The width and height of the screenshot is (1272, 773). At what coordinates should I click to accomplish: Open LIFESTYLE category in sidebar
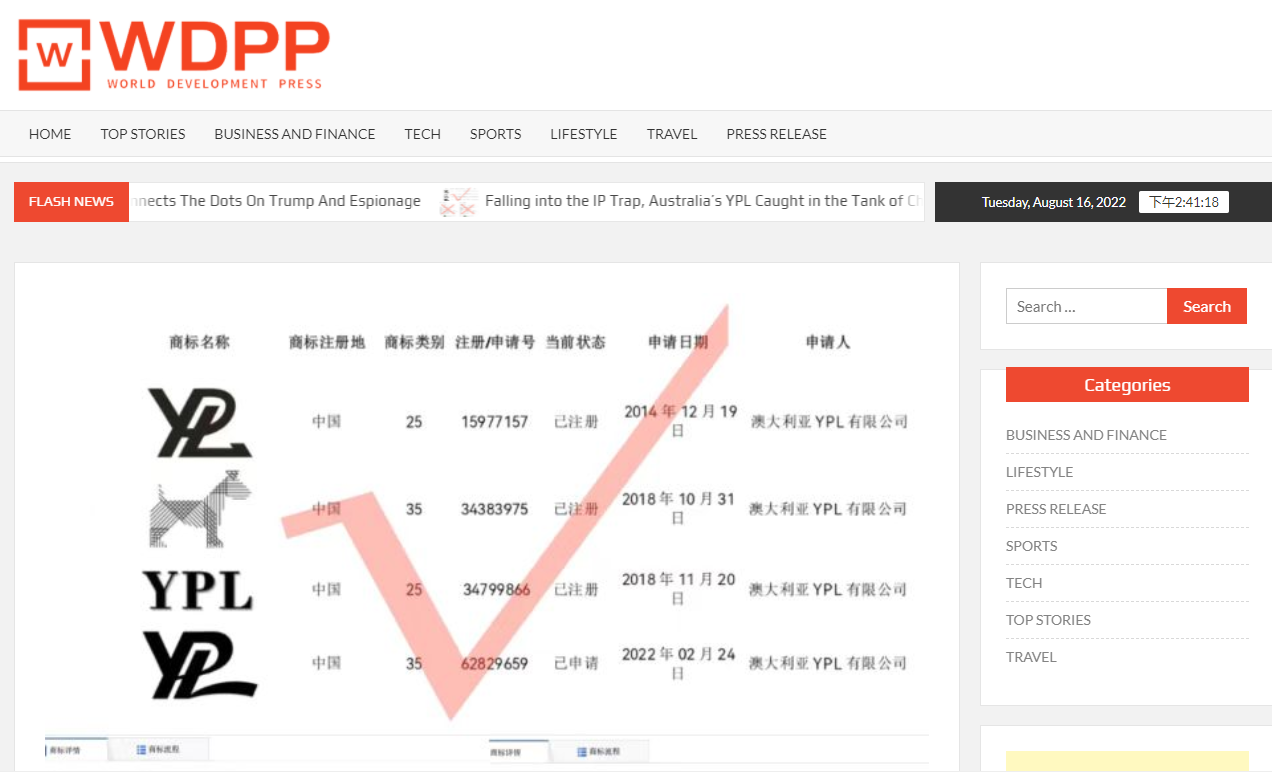pos(1039,472)
